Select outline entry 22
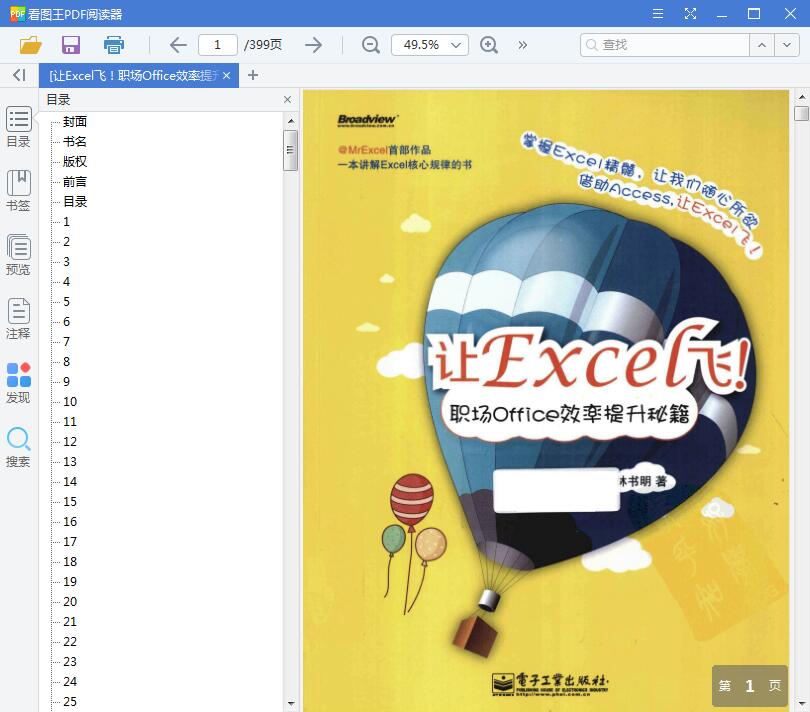The width and height of the screenshot is (810, 712). pos(70,642)
